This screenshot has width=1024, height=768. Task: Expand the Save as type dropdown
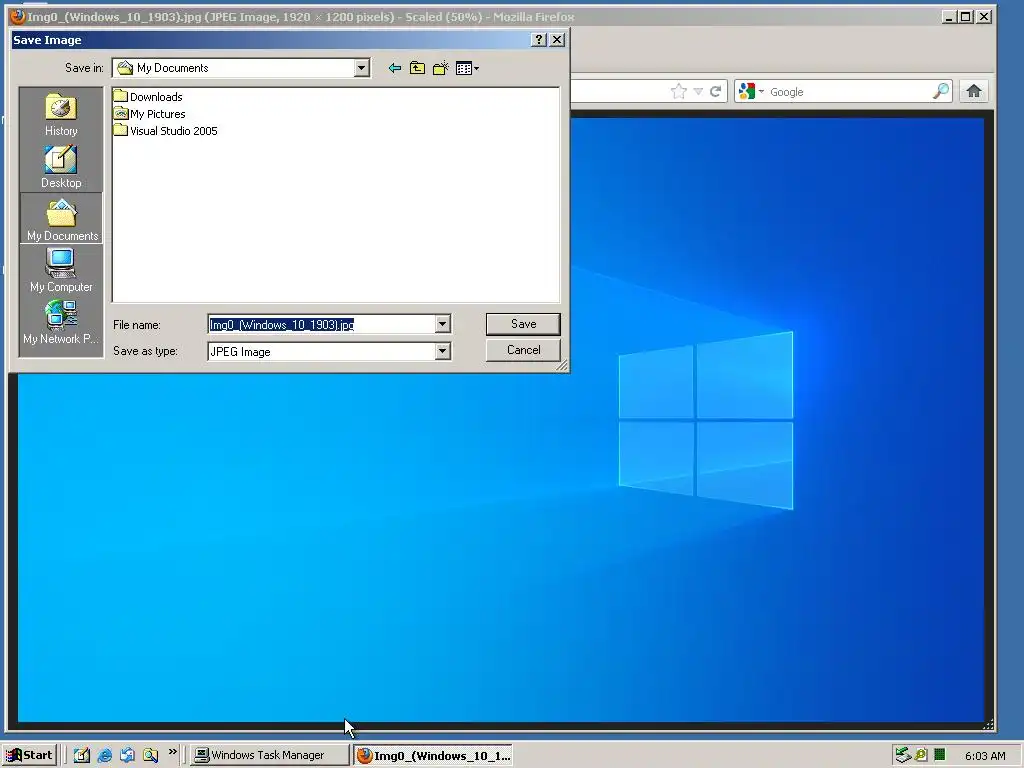442,351
